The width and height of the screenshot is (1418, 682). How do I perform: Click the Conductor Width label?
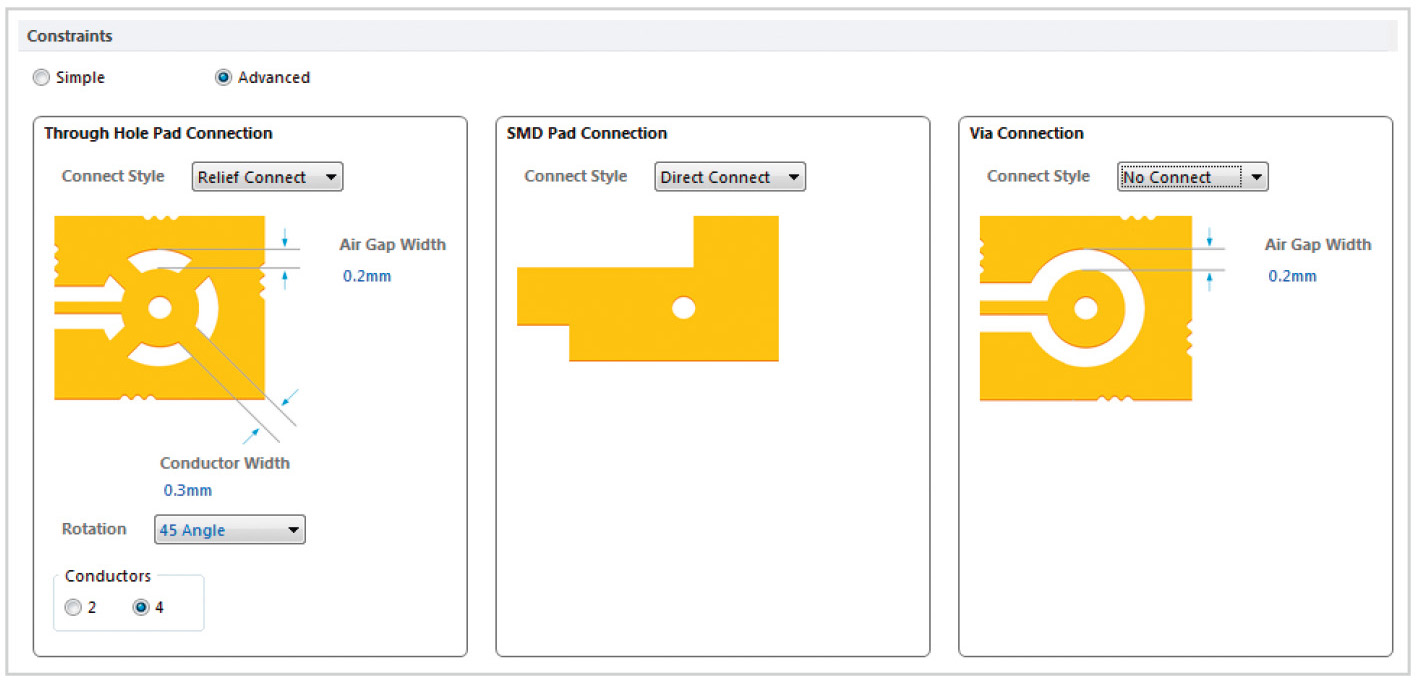[x=225, y=463]
